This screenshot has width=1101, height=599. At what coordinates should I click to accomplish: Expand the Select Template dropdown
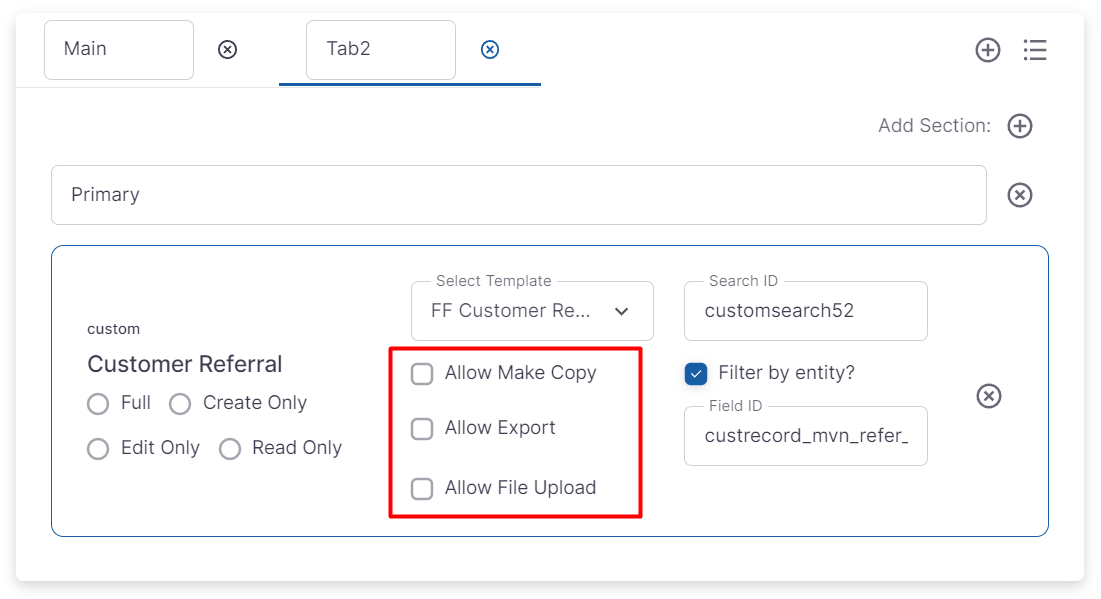pos(532,311)
